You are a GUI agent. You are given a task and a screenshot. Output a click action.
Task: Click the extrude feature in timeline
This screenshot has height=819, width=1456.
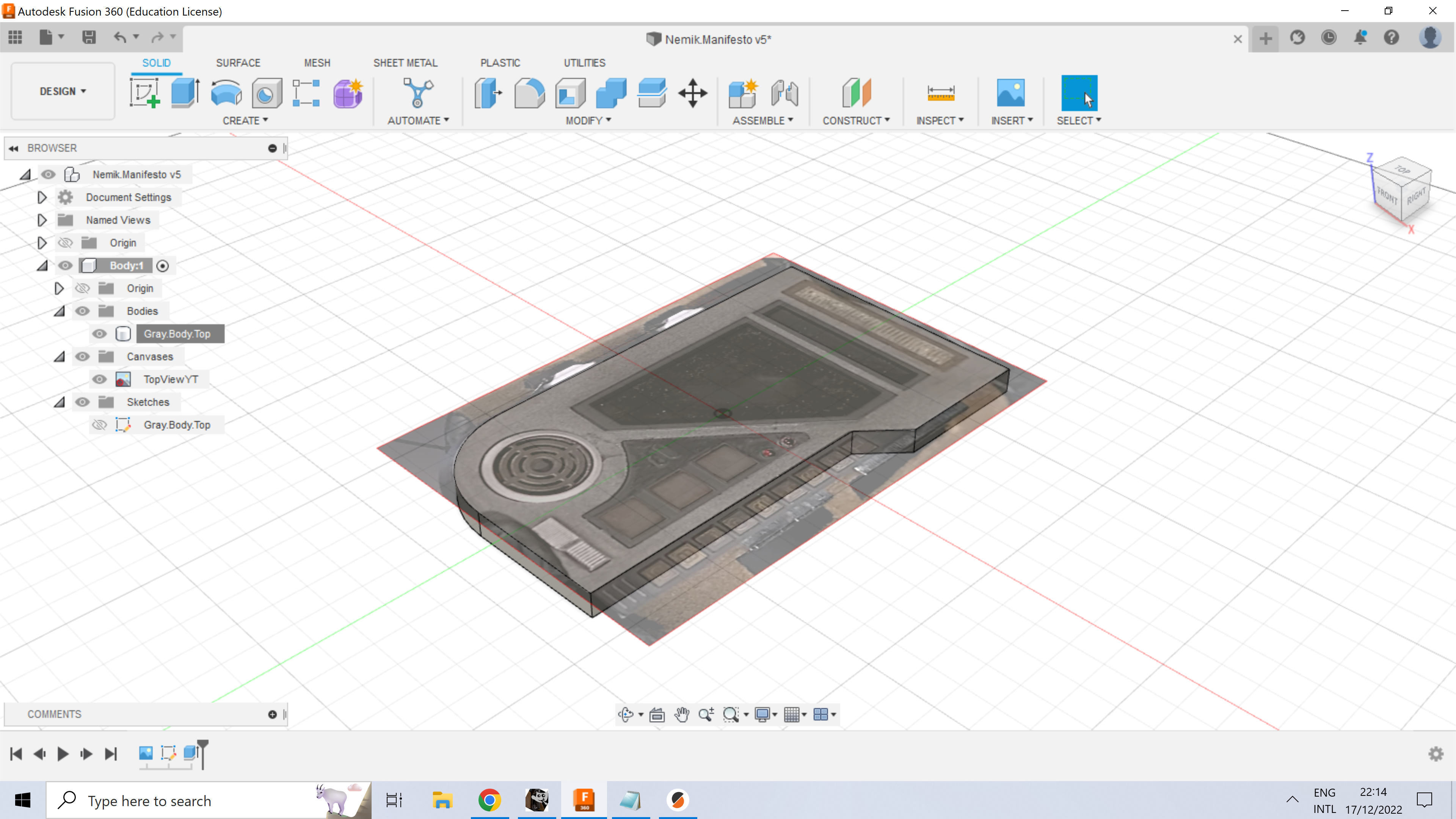click(x=190, y=753)
